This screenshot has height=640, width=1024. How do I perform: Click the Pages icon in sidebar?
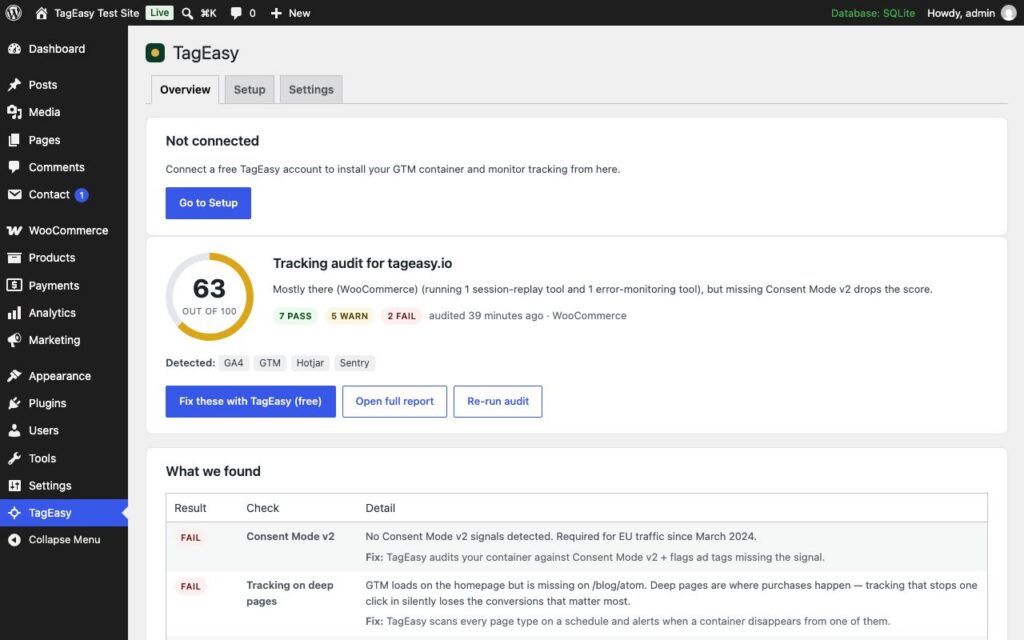click(x=14, y=140)
